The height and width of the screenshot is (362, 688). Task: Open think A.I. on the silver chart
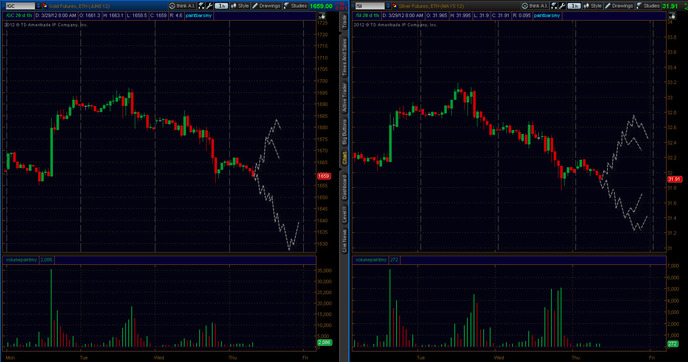pos(534,6)
